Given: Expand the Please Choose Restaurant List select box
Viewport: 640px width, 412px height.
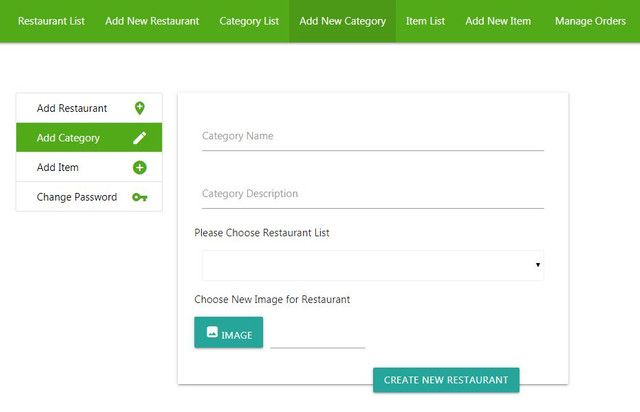Looking at the screenshot, I should [x=372, y=265].
